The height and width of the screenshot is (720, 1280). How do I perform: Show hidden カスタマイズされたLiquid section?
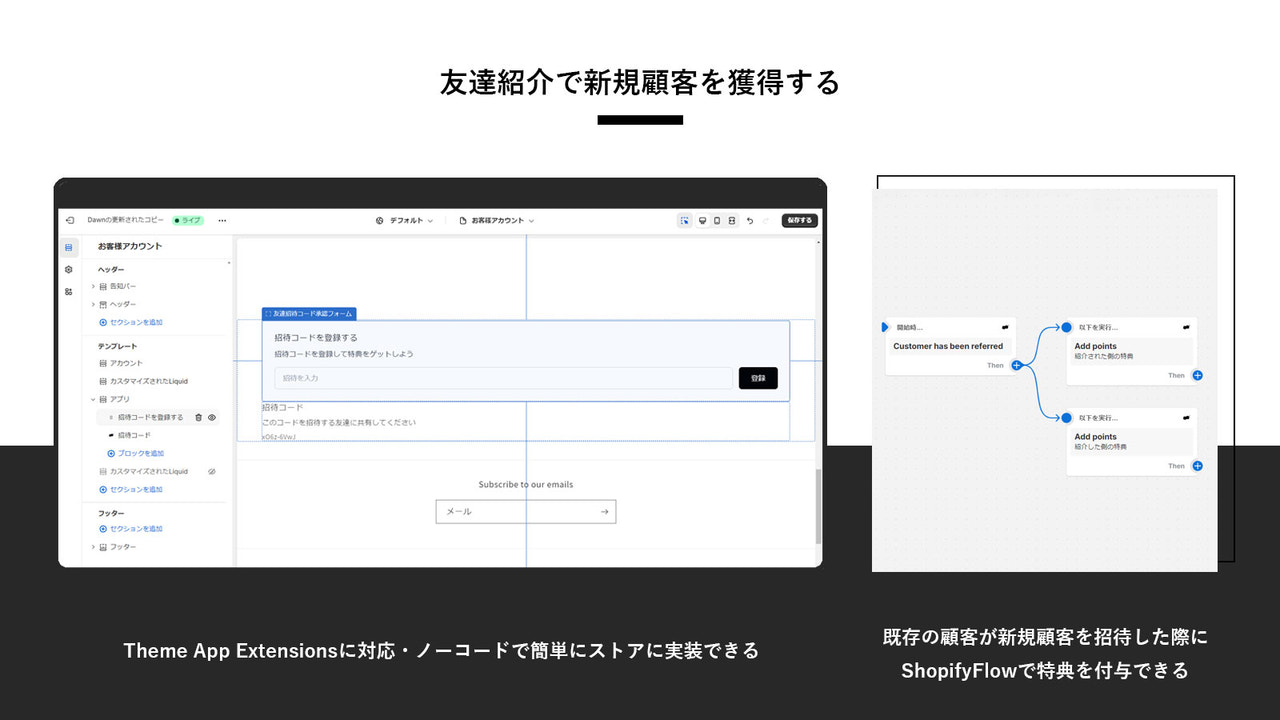tap(210, 471)
